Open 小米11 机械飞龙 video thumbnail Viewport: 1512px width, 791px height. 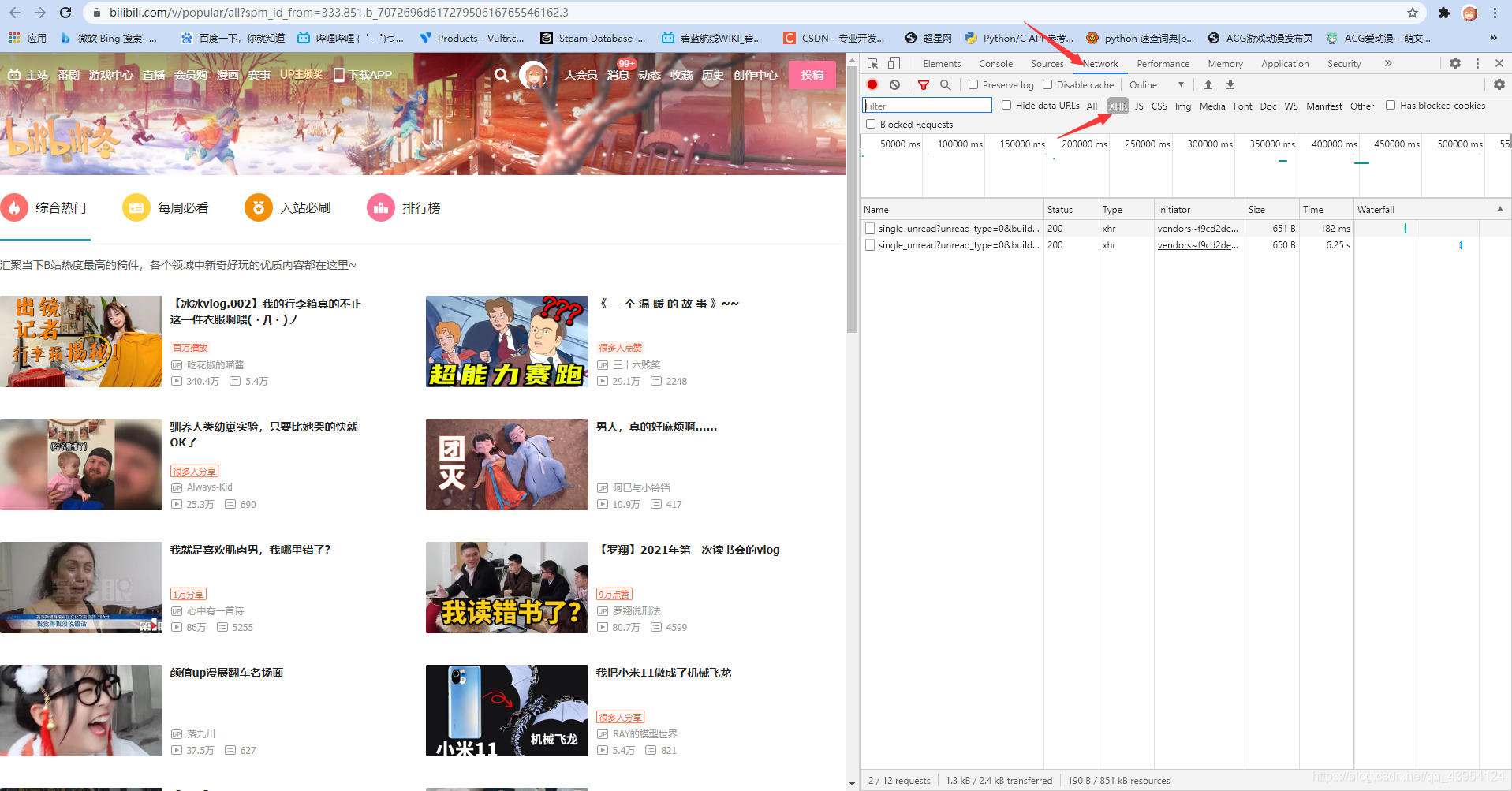[507, 711]
